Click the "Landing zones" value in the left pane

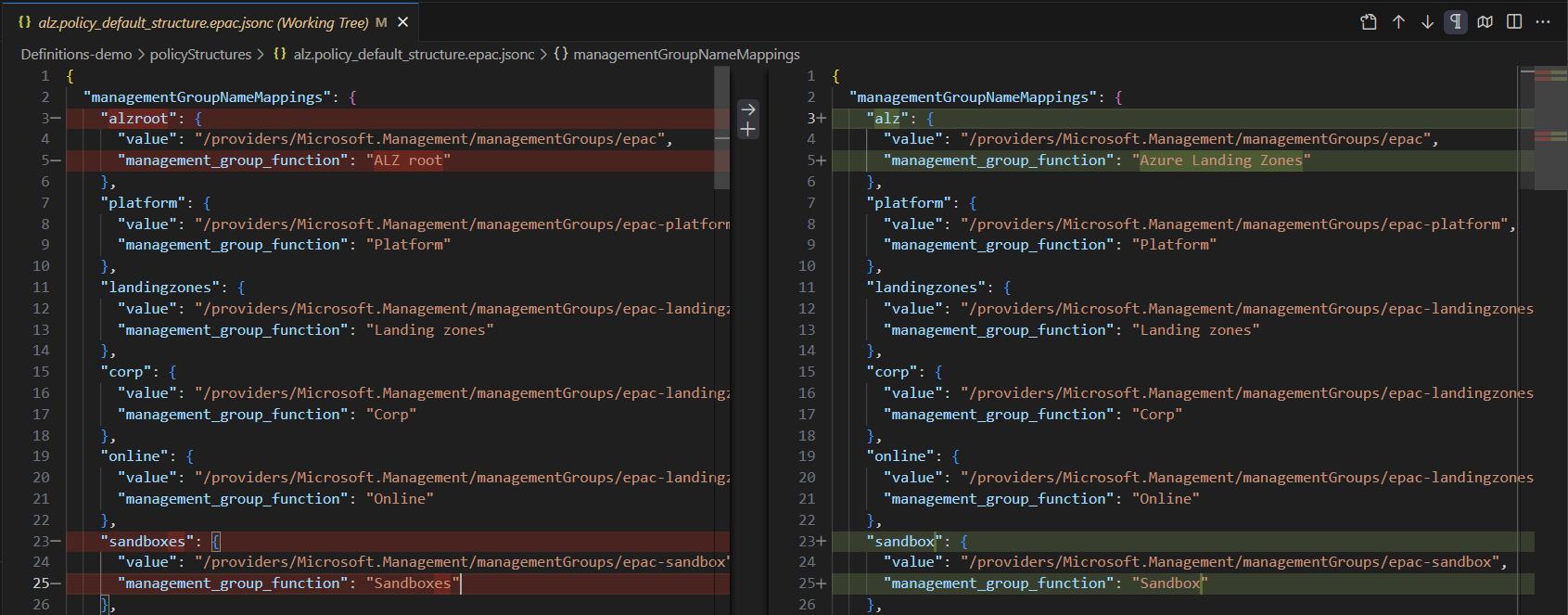point(429,329)
